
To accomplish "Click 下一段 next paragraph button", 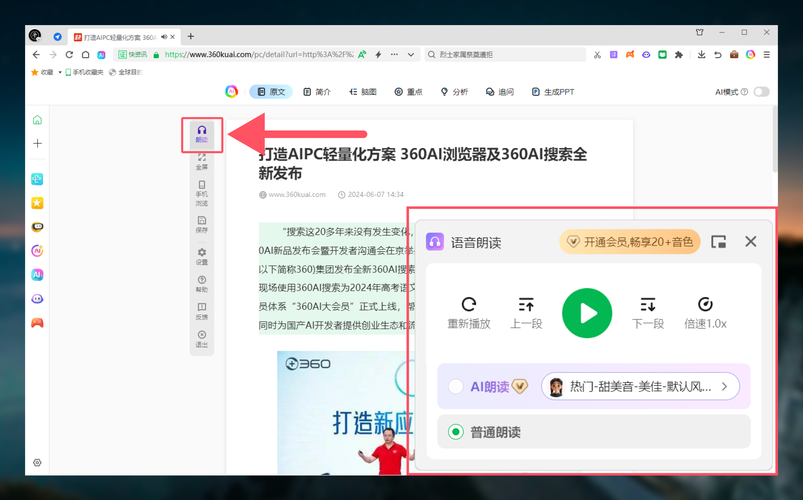I will pos(648,313).
